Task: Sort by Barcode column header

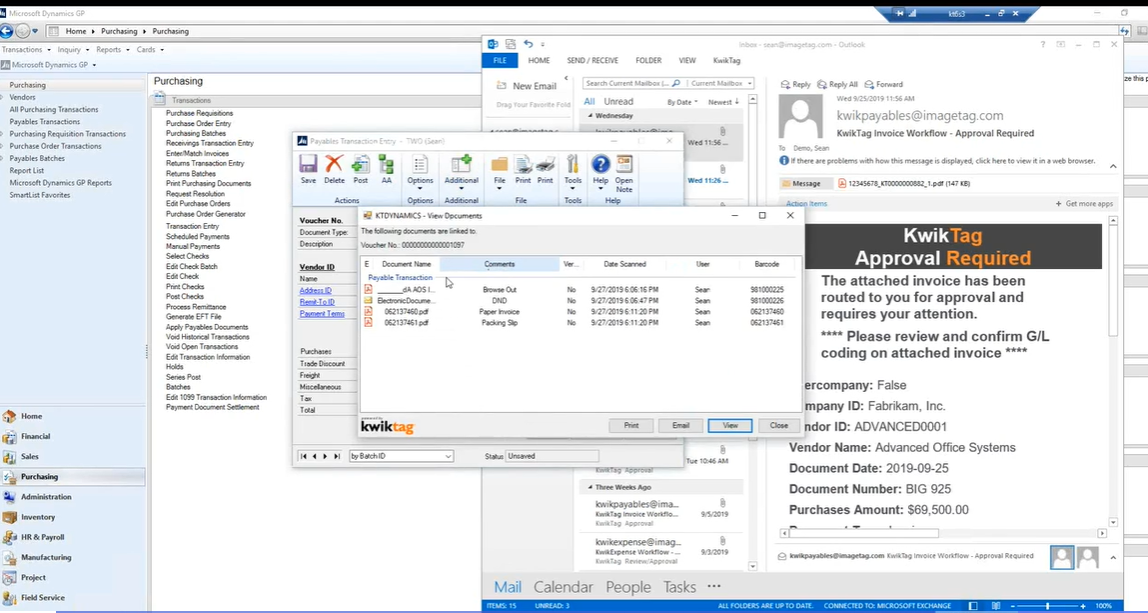Action: (x=767, y=264)
